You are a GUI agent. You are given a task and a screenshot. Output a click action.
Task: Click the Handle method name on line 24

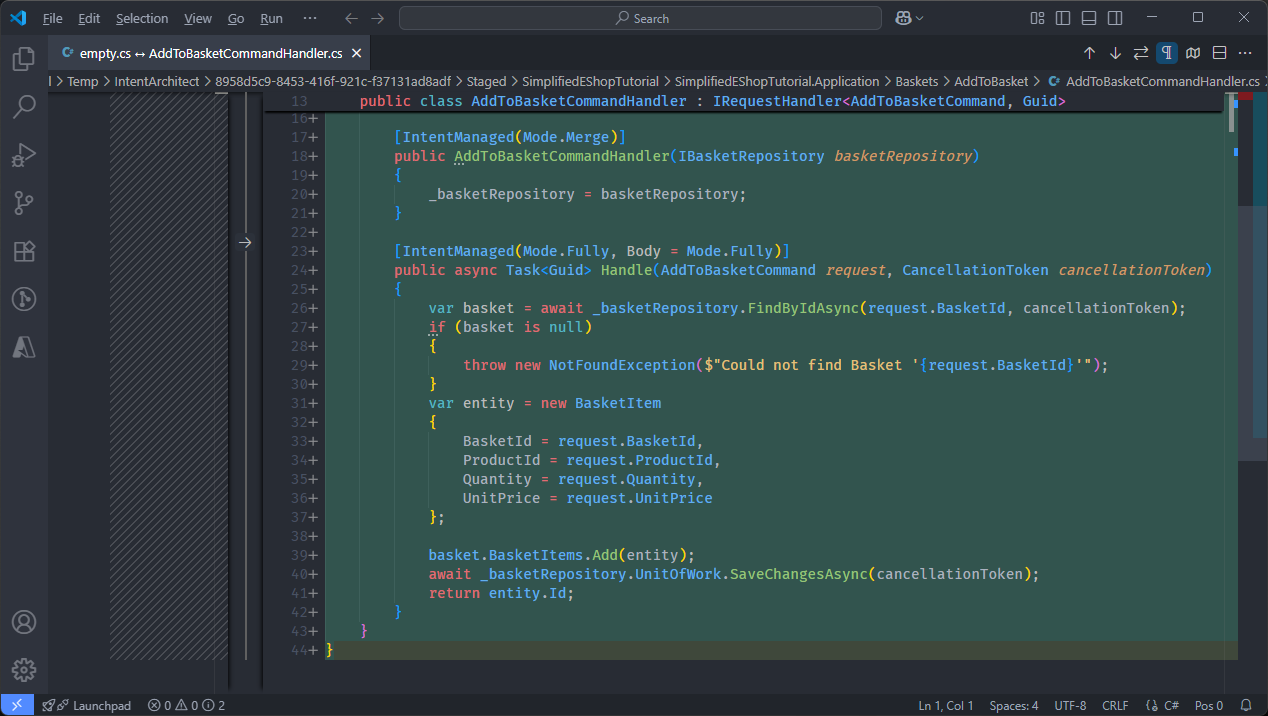(x=626, y=270)
